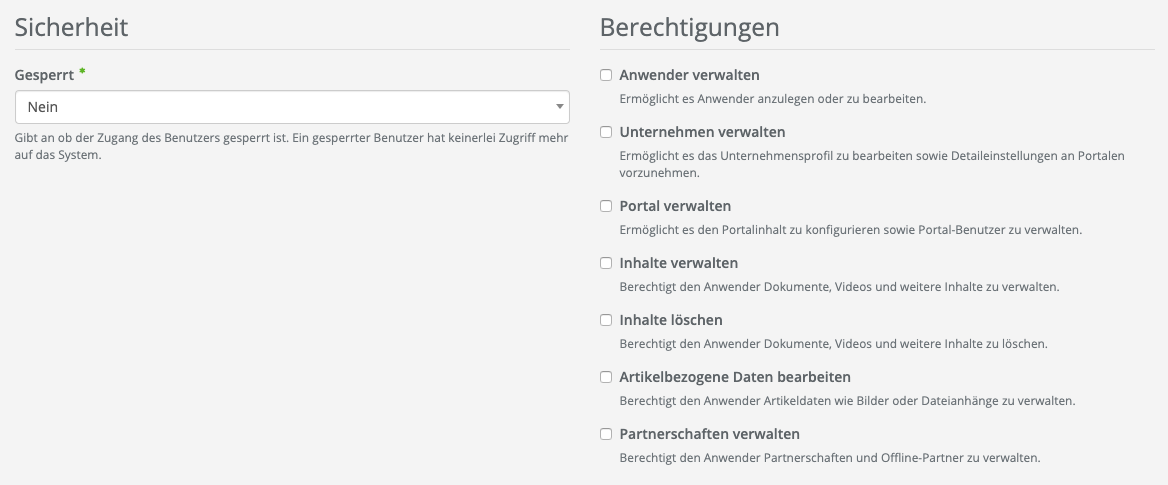The width and height of the screenshot is (1168, 485).
Task: Check the Portal verwalten box
Action: coord(606,206)
